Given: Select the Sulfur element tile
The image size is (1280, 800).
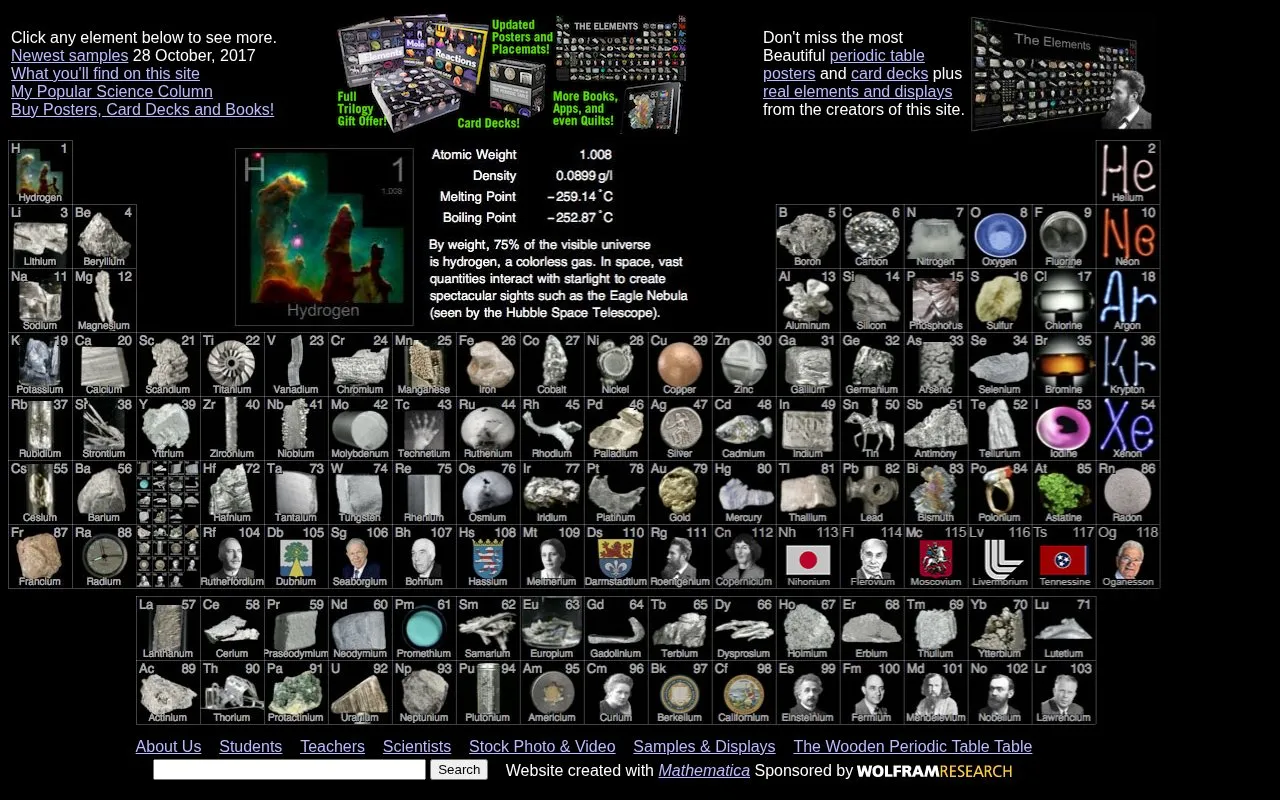Looking at the screenshot, I should [1000, 301].
